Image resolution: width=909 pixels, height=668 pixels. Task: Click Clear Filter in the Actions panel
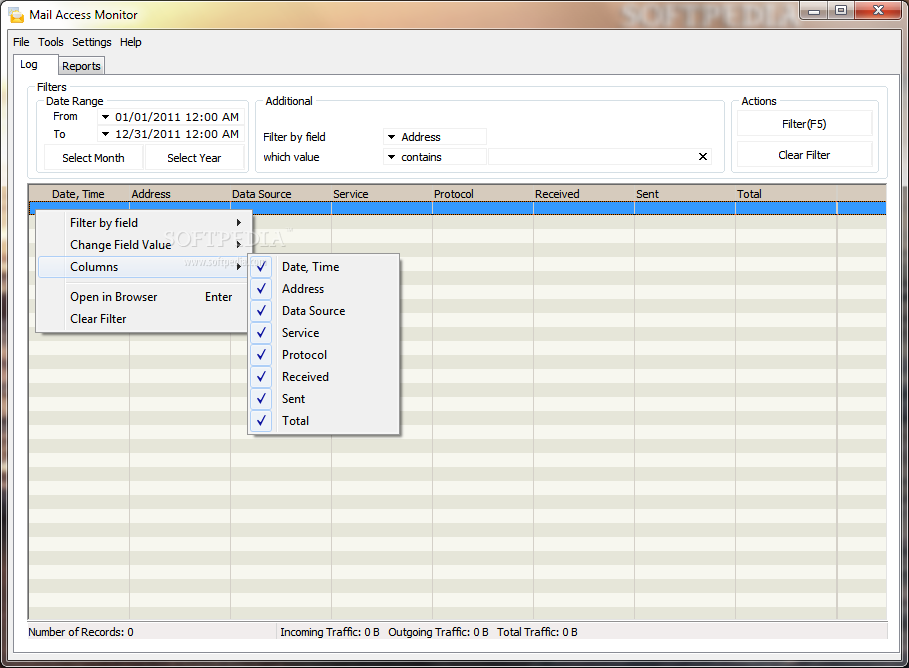(804, 155)
